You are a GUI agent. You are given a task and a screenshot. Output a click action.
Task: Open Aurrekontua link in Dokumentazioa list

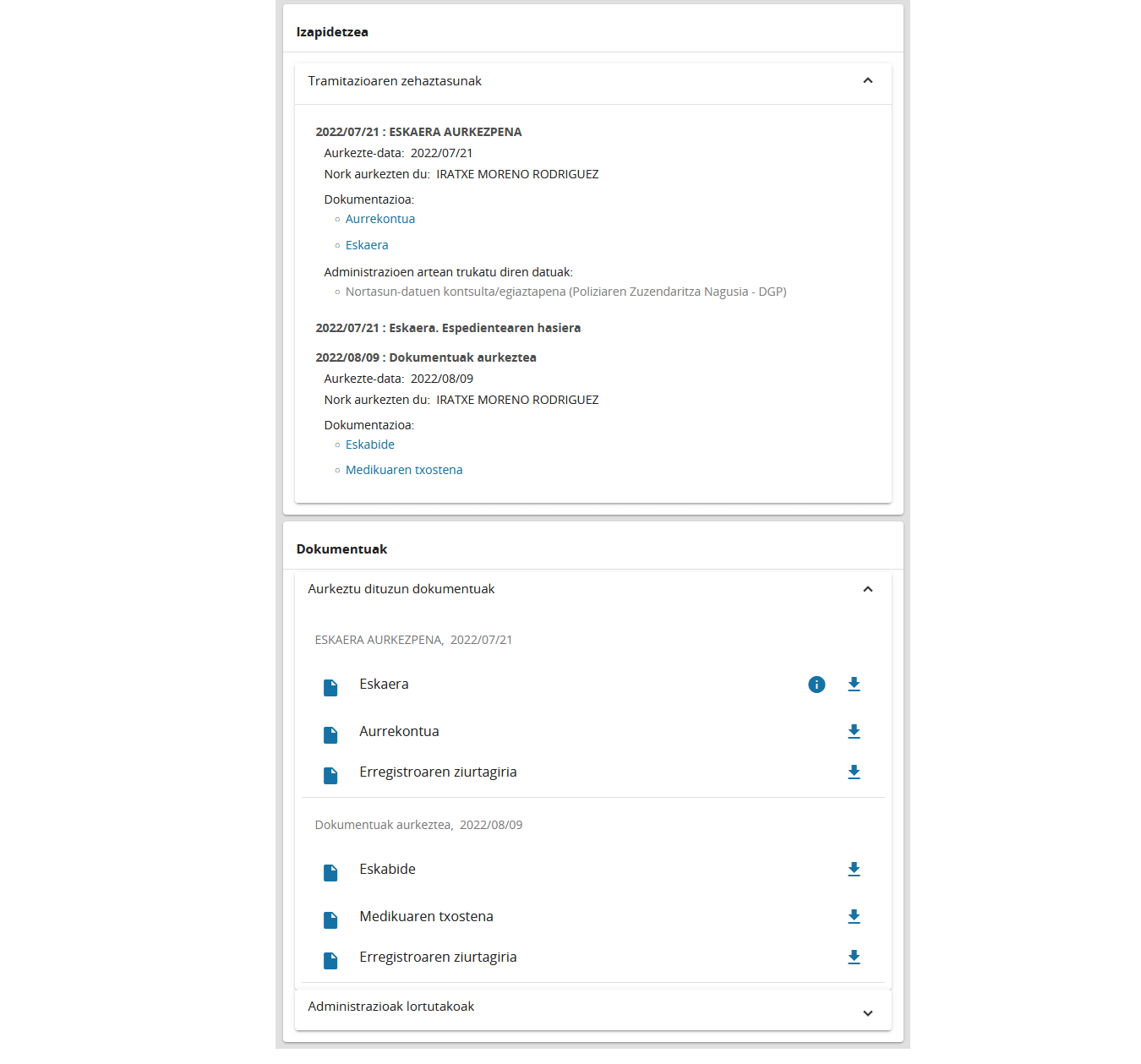pyautogui.click(x=380, y=219)
